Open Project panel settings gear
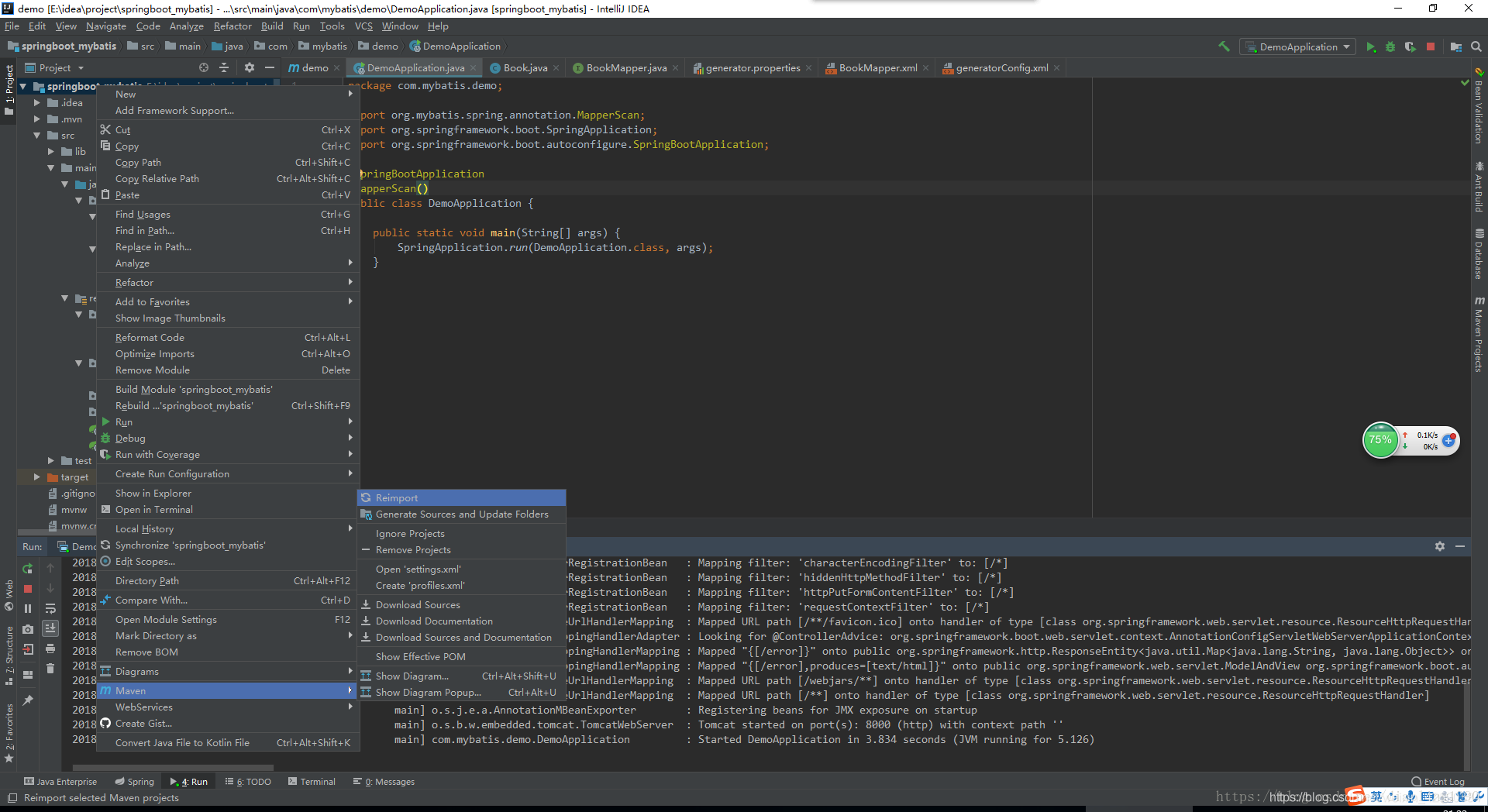 250,67
